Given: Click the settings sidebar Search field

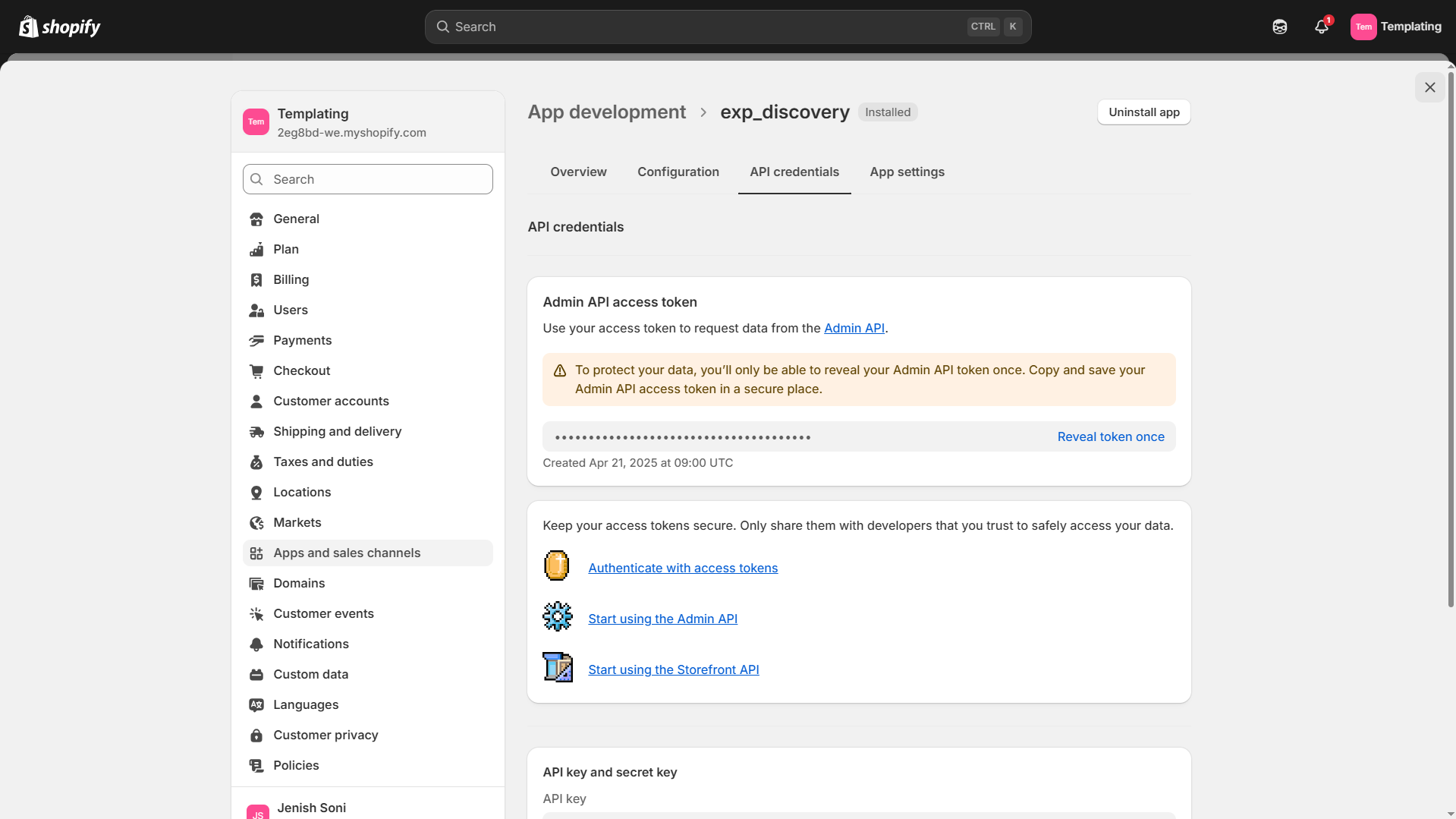Looking at the screenshot, I should point(368,179).
